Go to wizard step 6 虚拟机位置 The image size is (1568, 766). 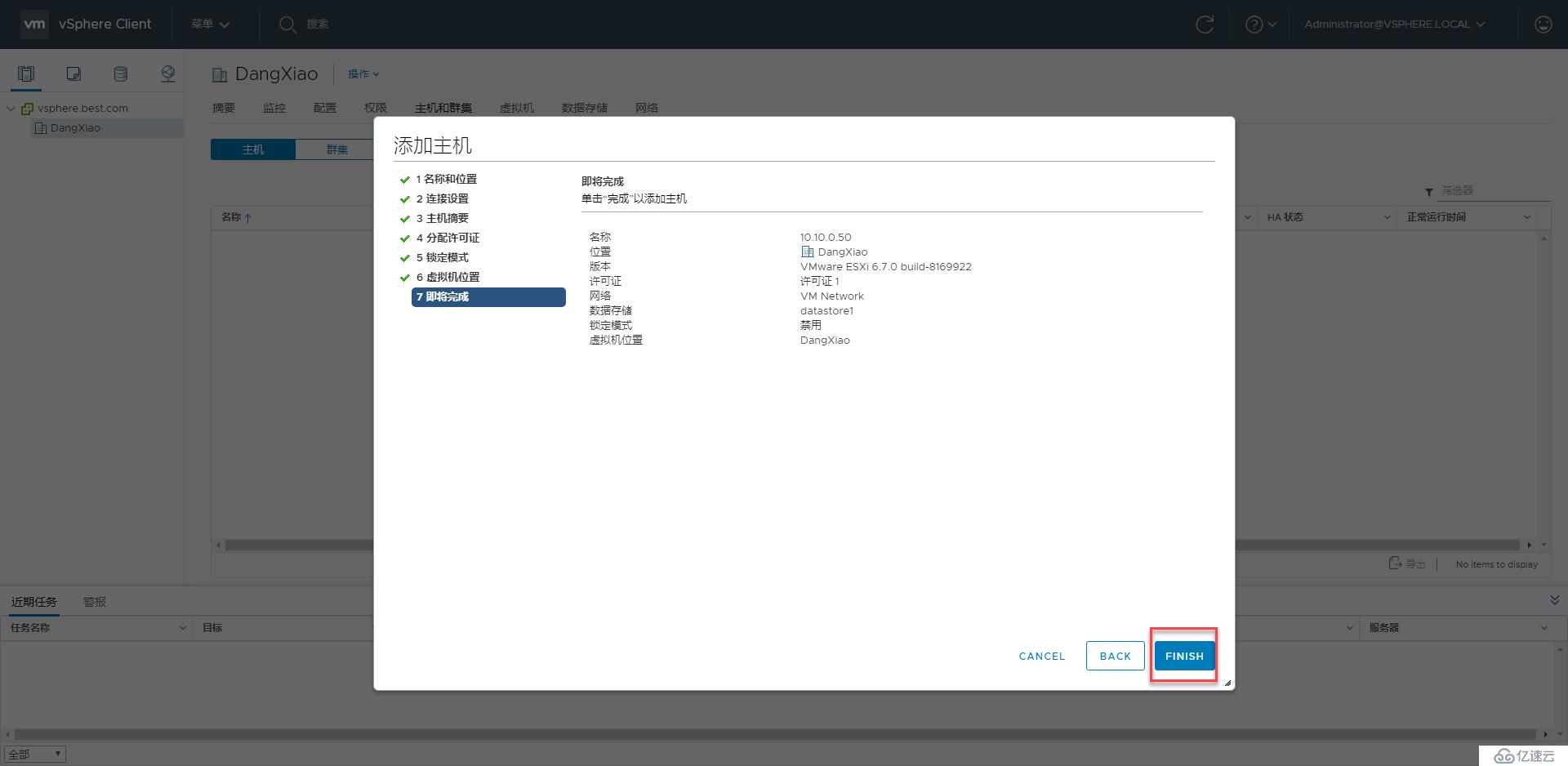(448, 278)
